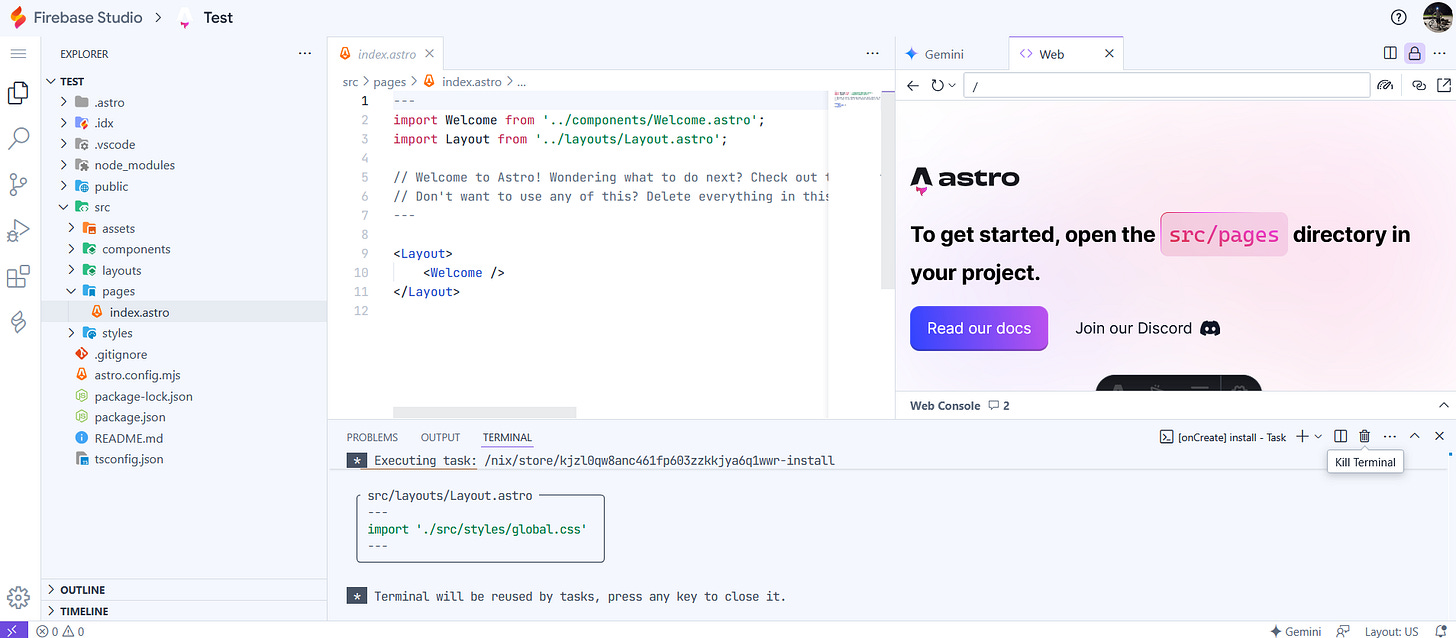
Task: Open Explorer more actions ellipsis
Action: (x=305, y=54)
